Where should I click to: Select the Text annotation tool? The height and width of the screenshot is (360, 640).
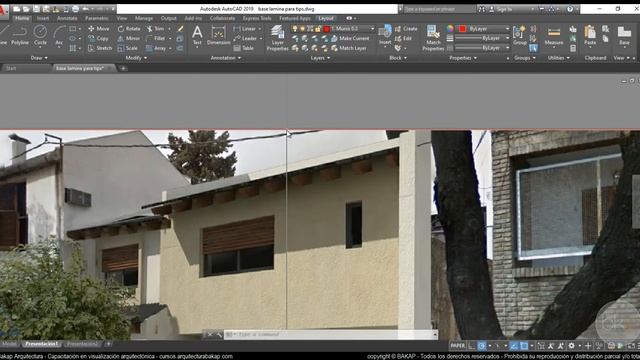[197, 35]
